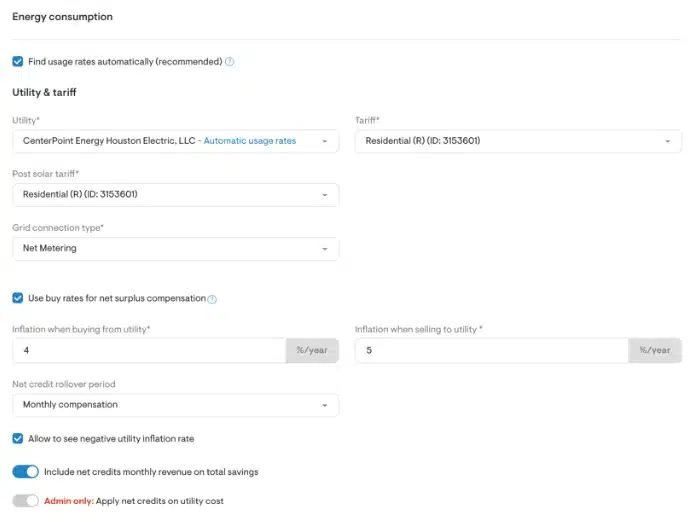Uncheck Find usage rates automatically checkbox
Viewport: 694px width, 522px height.
[18, 61]
